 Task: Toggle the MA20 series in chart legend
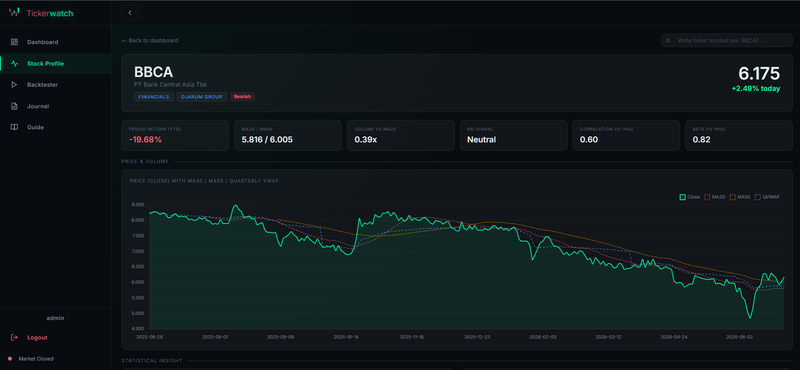(714, 197)
